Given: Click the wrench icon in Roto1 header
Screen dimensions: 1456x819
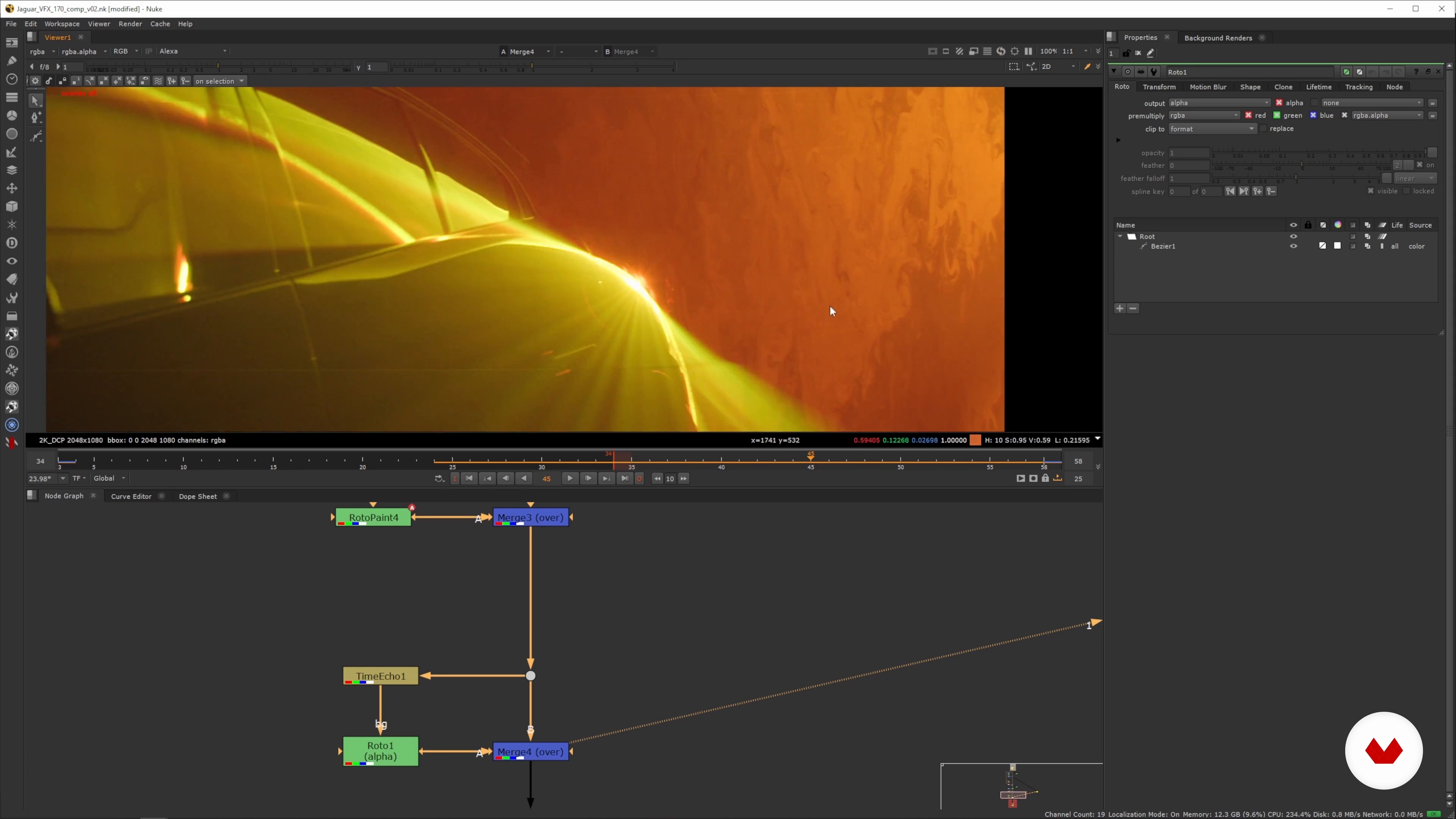Looking at the screenshot, I should click(x=1153, y=72).
